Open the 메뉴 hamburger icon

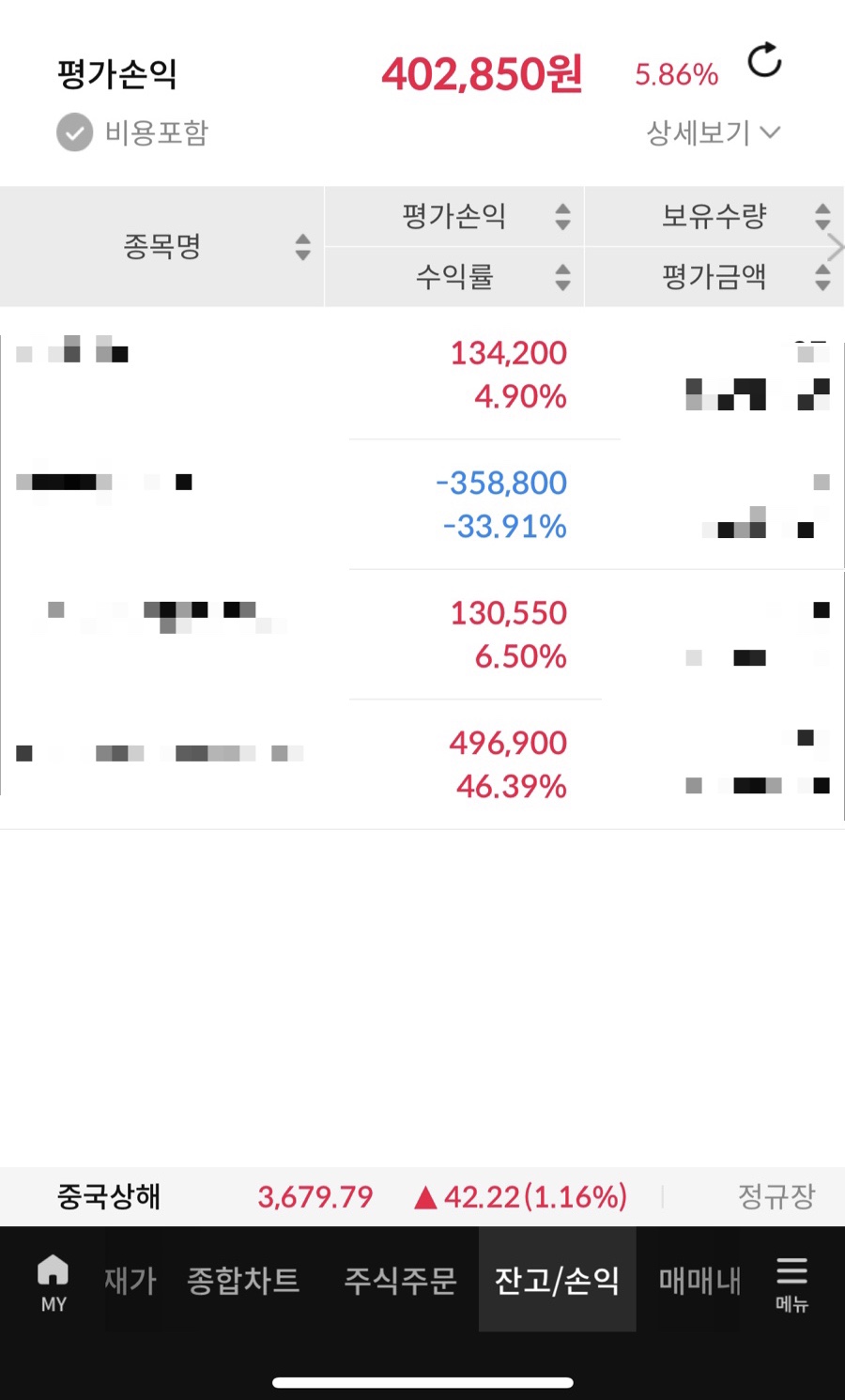coord(791,1284)
